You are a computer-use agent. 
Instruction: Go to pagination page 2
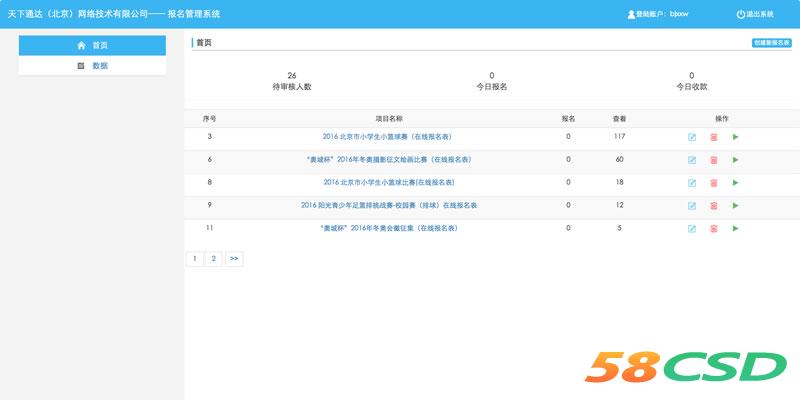[214, 259]
